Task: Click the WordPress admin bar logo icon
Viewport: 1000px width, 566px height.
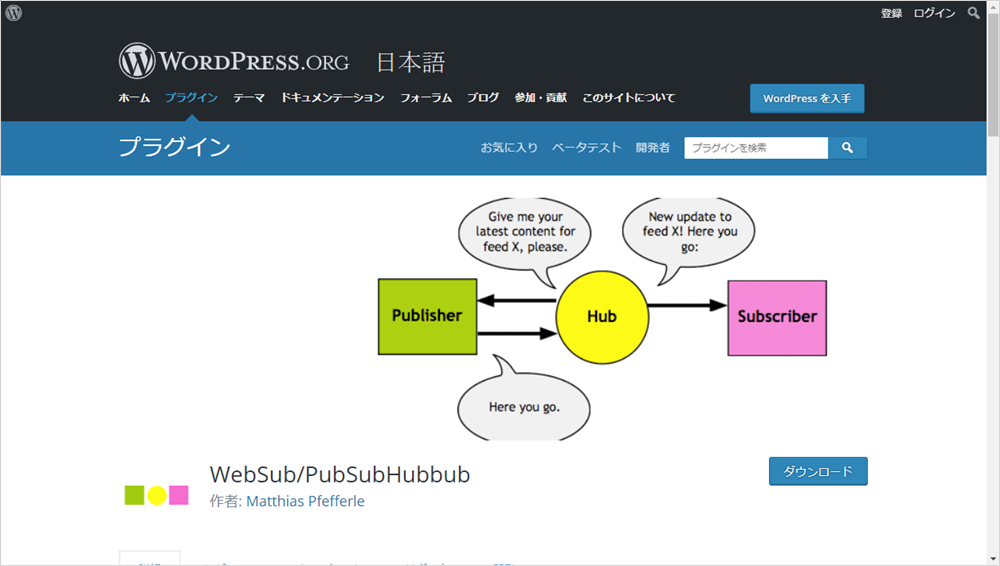Action: (13, 13)
